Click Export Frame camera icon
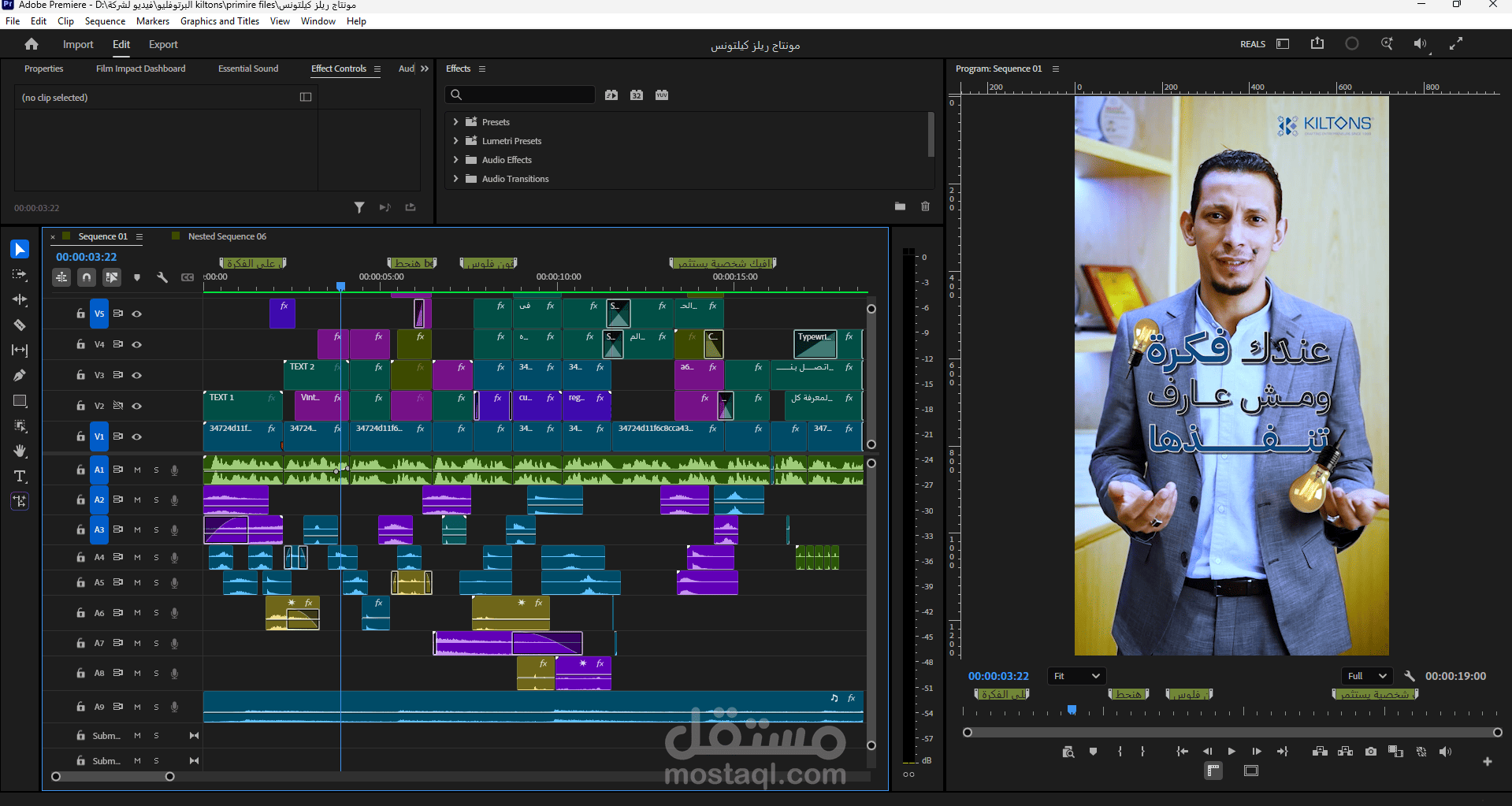This screenshot has width=1512, height=806. pyautogui.click(x=1371, y=752)
